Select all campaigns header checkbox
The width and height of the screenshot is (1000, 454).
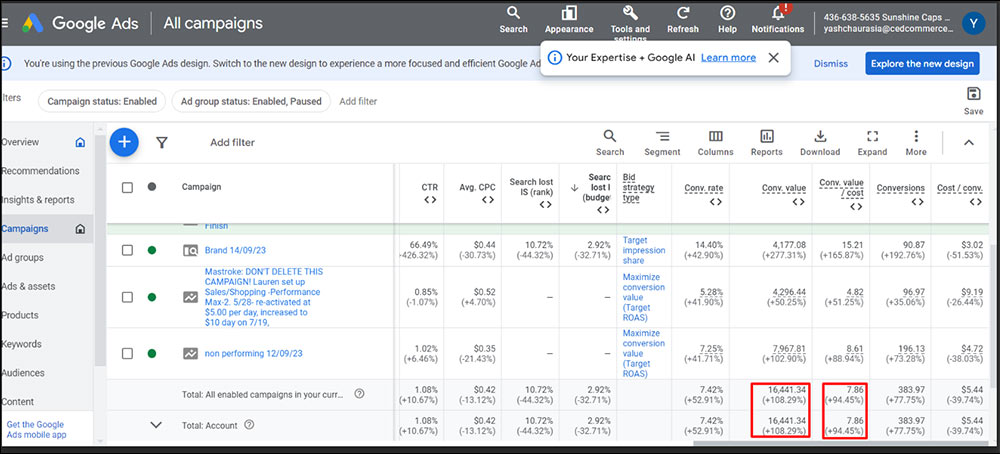click(128, 187)
